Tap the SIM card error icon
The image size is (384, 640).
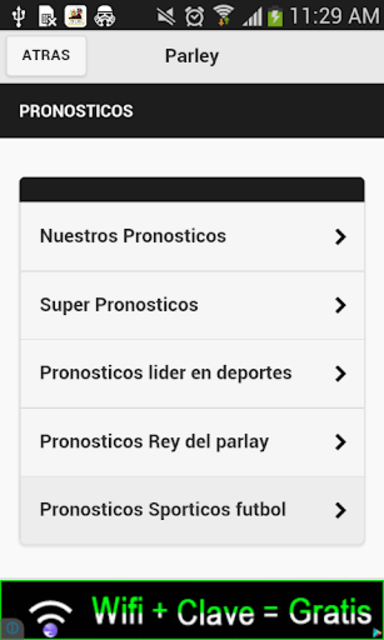(x=47, y=17)
